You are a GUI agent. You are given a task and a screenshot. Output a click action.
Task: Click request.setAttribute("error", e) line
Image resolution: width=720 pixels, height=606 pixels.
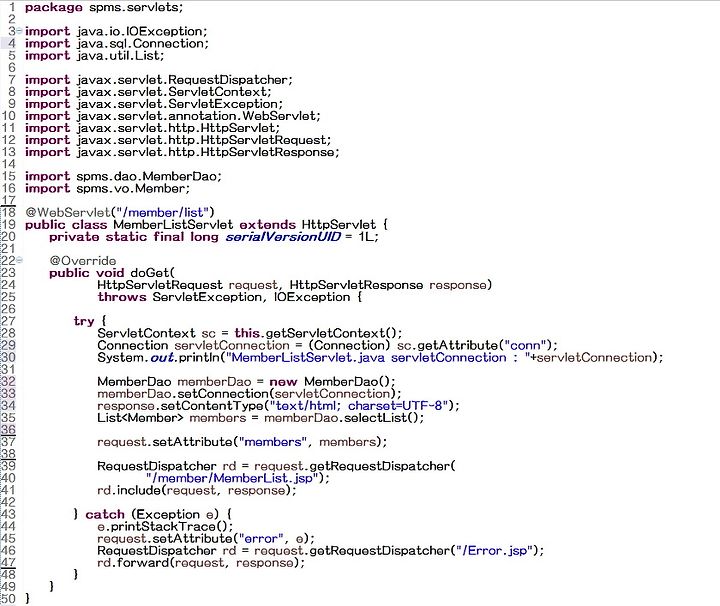point(206,539)
